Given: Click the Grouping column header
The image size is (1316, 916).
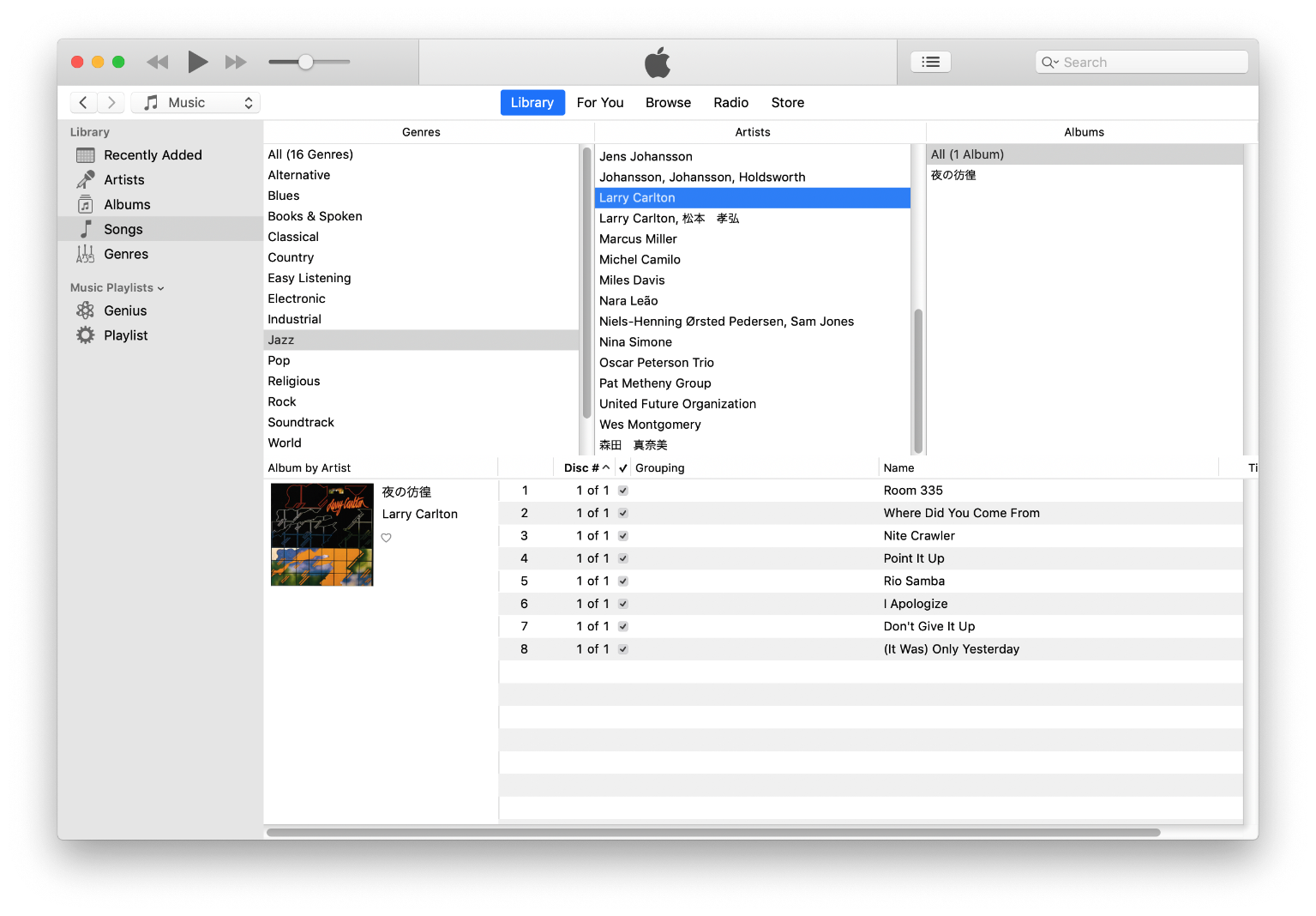Looking at the screenshot, I should [754, 468].
